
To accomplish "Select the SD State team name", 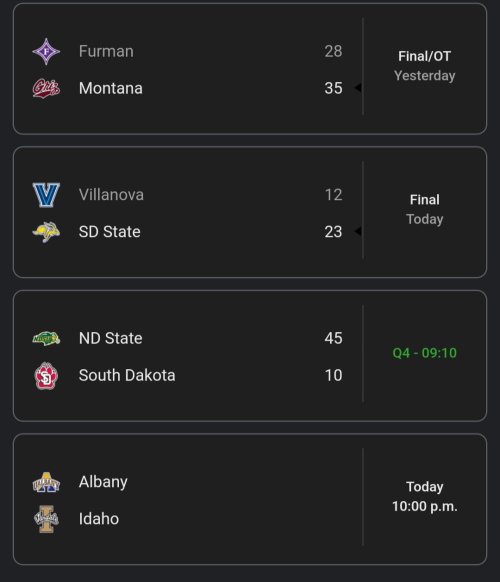I will (110, 232).
